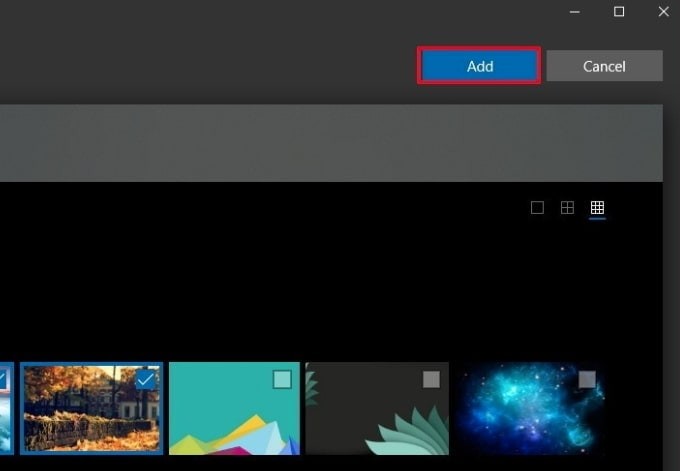Click the blue Add button
The width and height of the screenshot is (680, 471).
479,66
